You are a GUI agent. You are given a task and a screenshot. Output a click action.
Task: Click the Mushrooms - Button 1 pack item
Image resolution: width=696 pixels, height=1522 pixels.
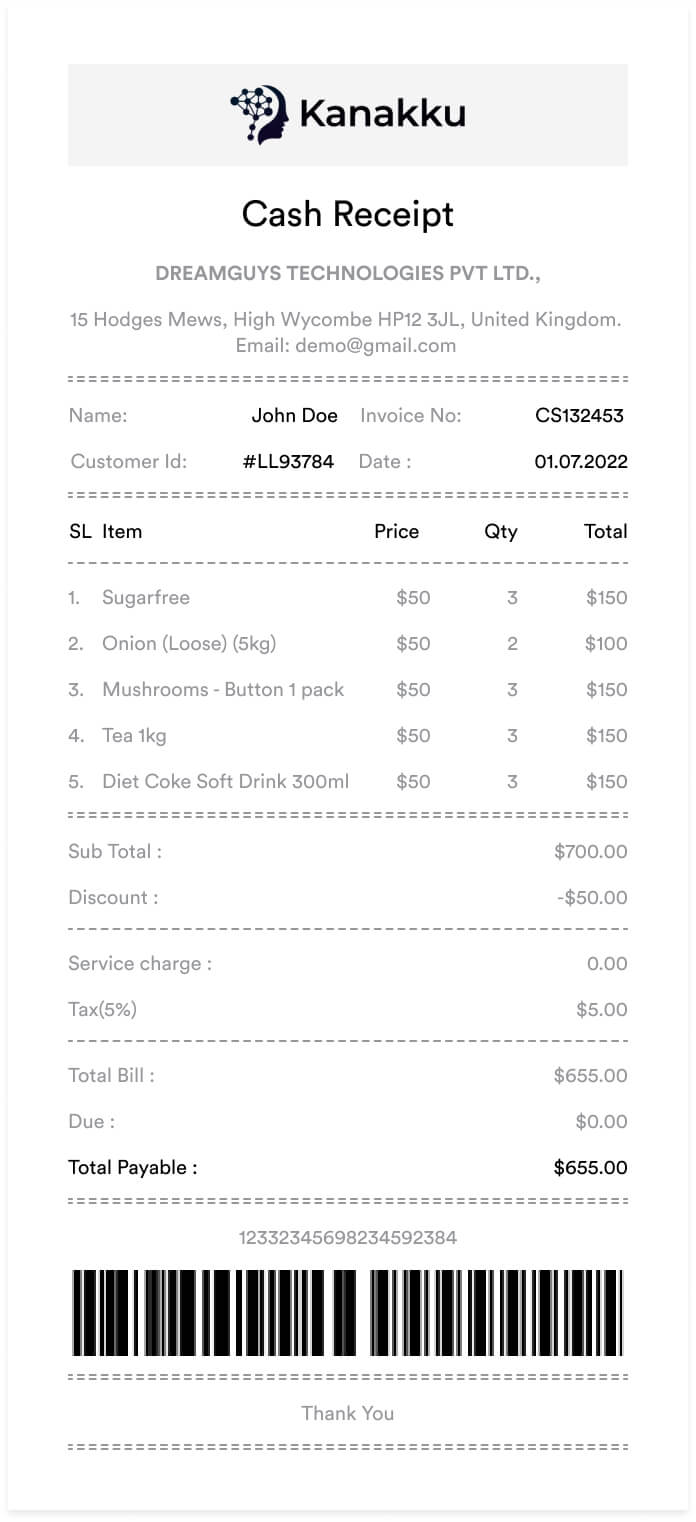pyautogui.click(x=223, y=690)
